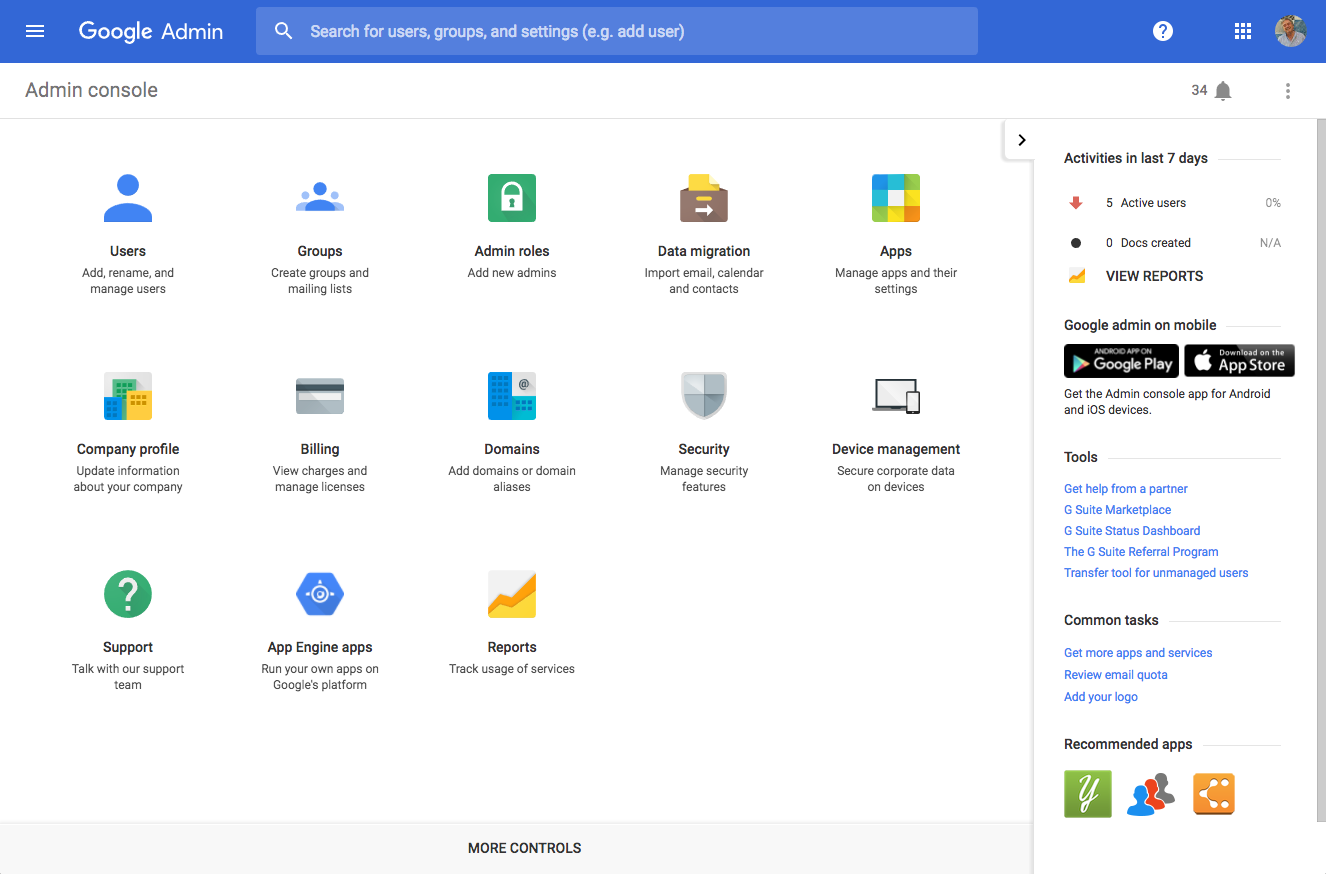Open the Billing credit card icon
The width and height of the screenshot is (1326, 874).
[320, 396]
